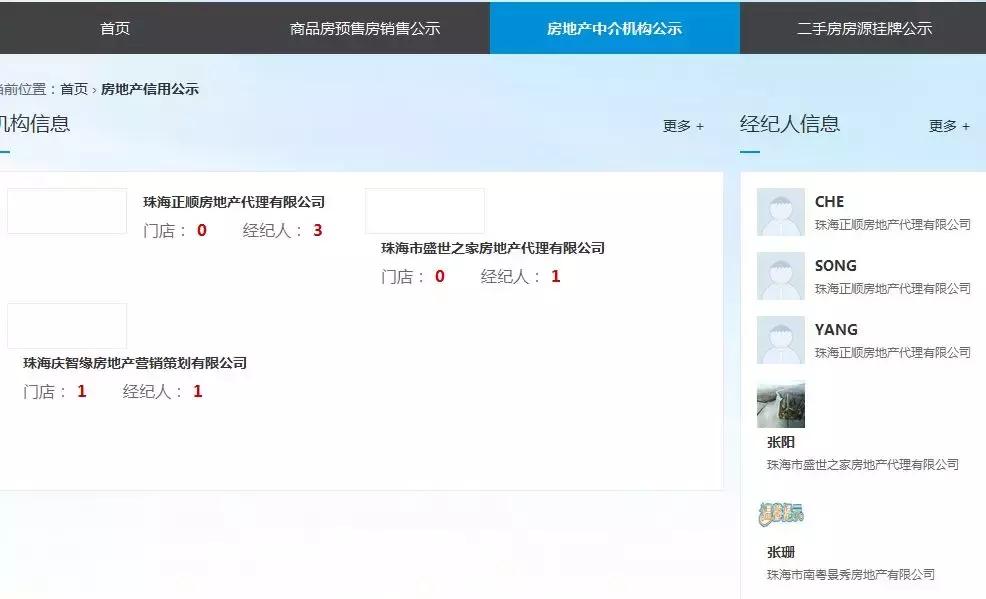Click the YANG agent avatar icon
The image size is (986, 599).
pos(781,340)
